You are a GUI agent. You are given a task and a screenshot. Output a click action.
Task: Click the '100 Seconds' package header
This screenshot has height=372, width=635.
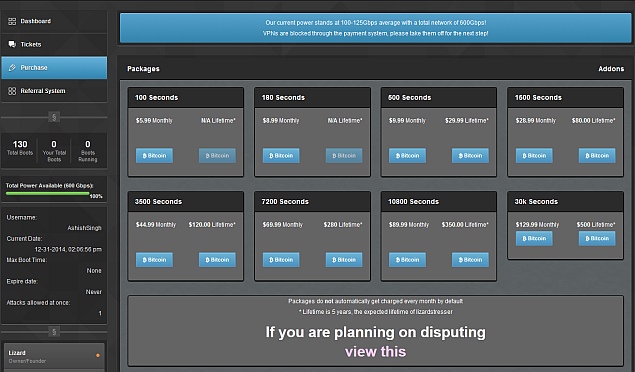click(186, 98)
